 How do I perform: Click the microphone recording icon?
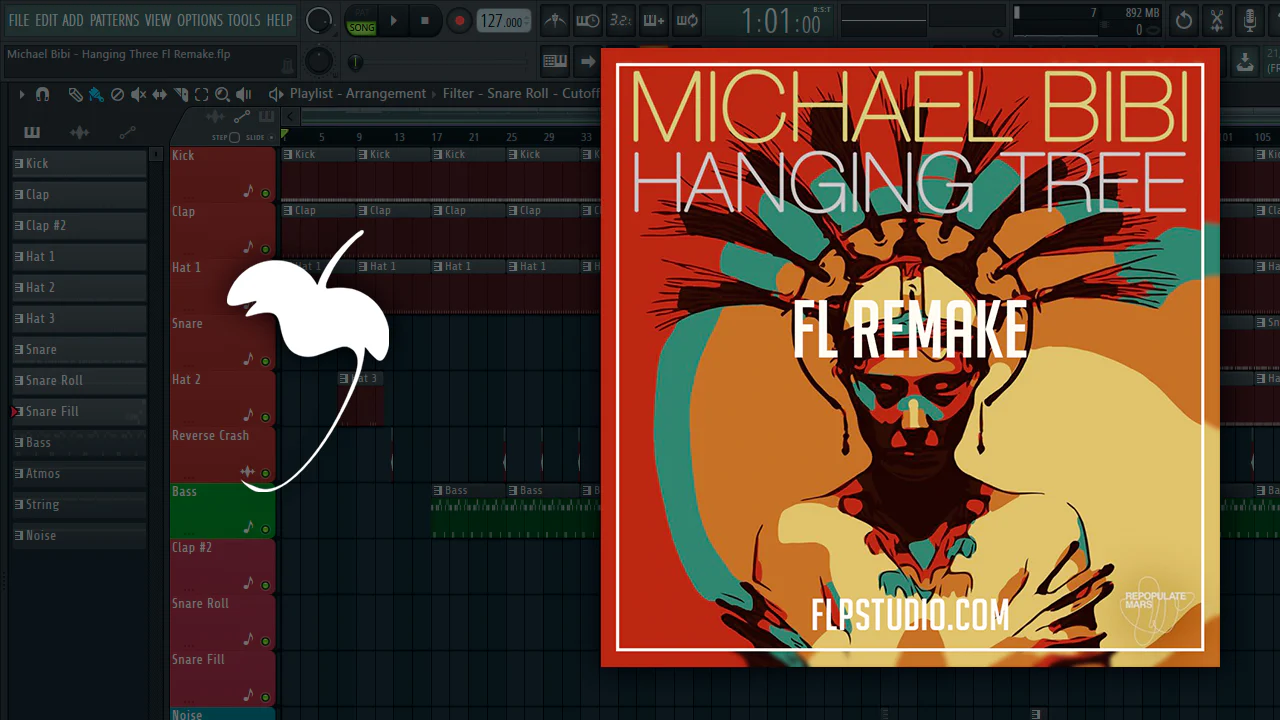click(1249, 21)
